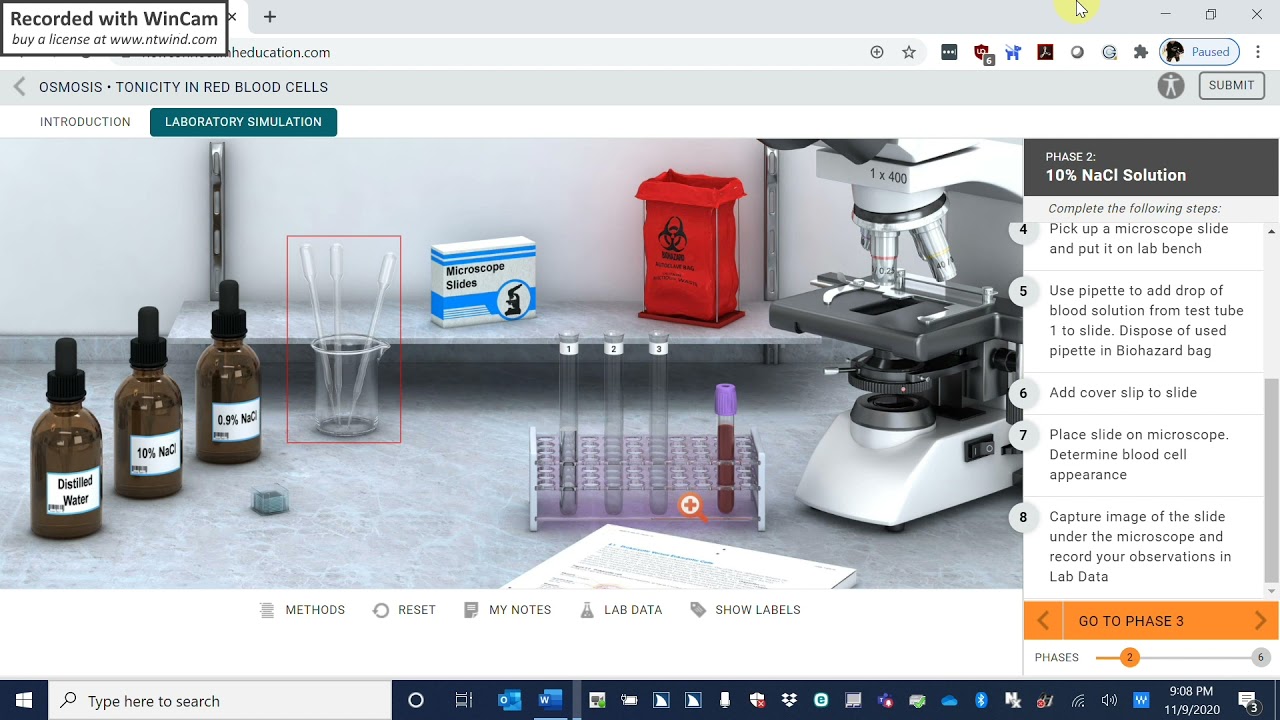Click the purple-capped blood sample tube
The height and width of the screenshot is (720, 1280).
coord(726,450)
